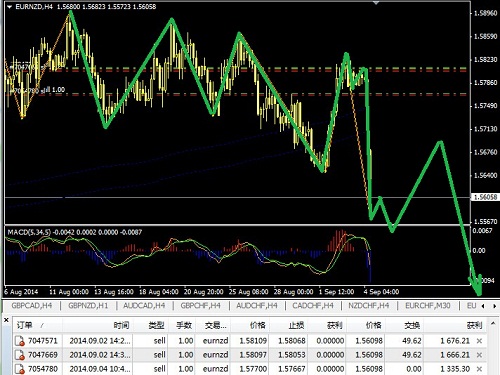Screen dimensions: 500x375
Task: Click the order icon beside 7047571
Action: 20,341
